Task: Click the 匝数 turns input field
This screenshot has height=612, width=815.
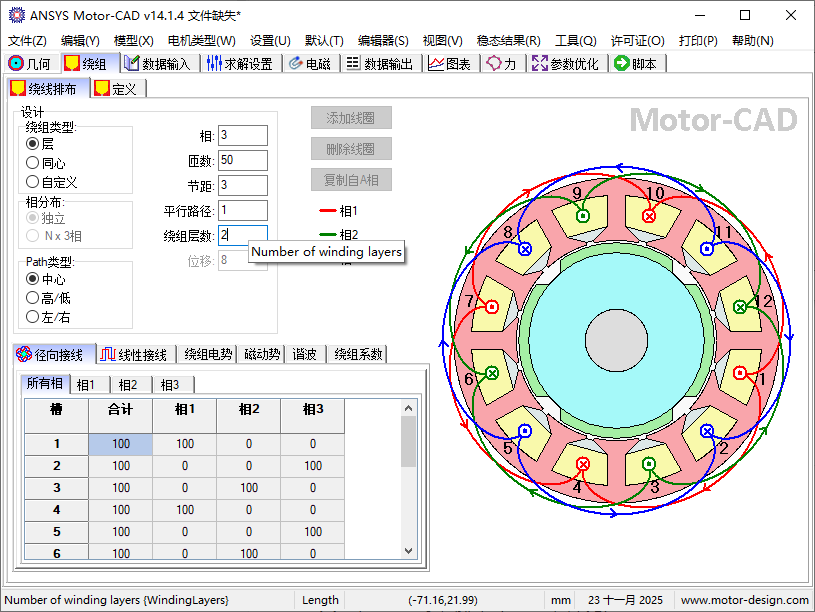Action: tap(243, 160)
